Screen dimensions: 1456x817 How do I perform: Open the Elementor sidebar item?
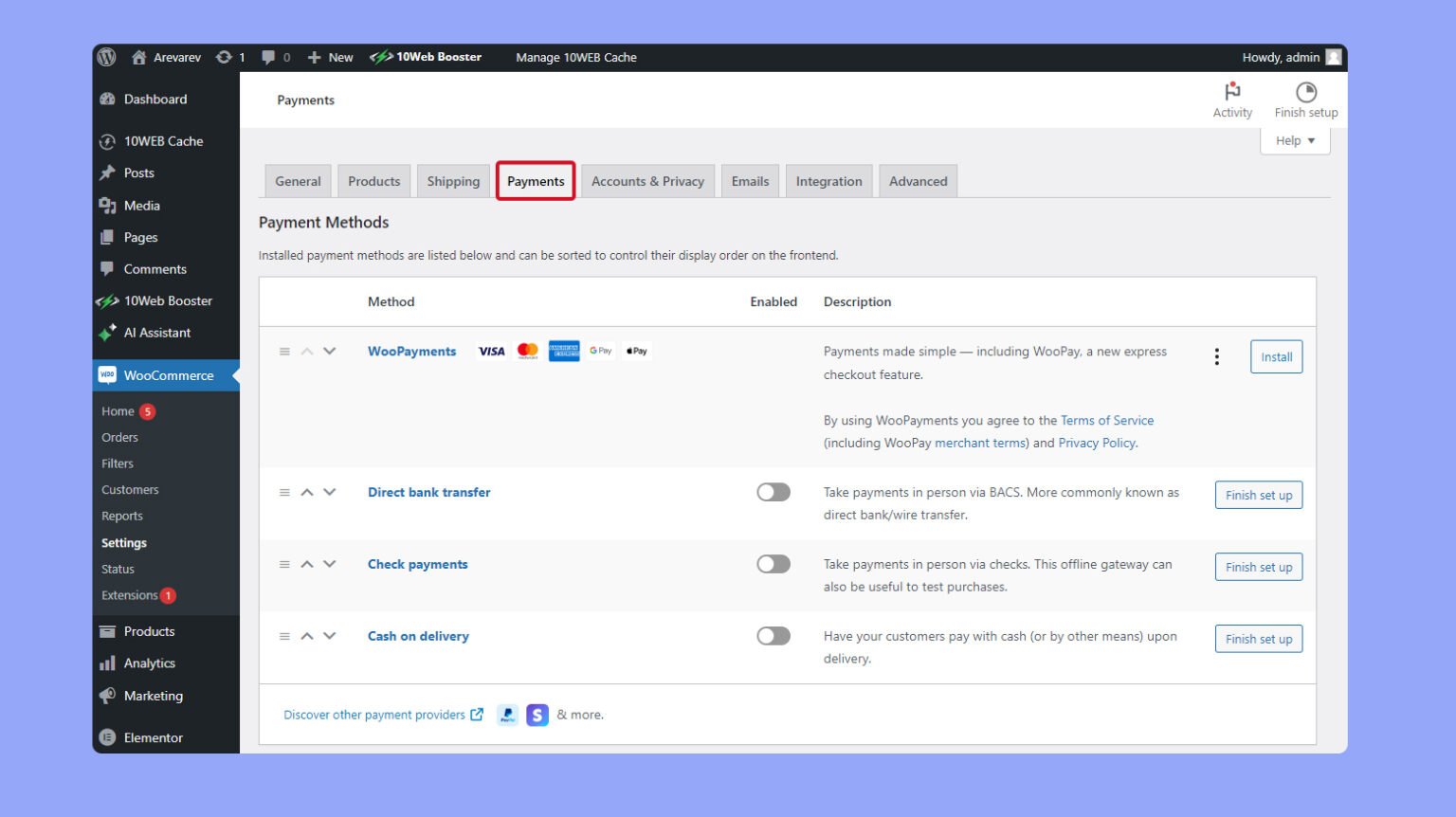152,737
